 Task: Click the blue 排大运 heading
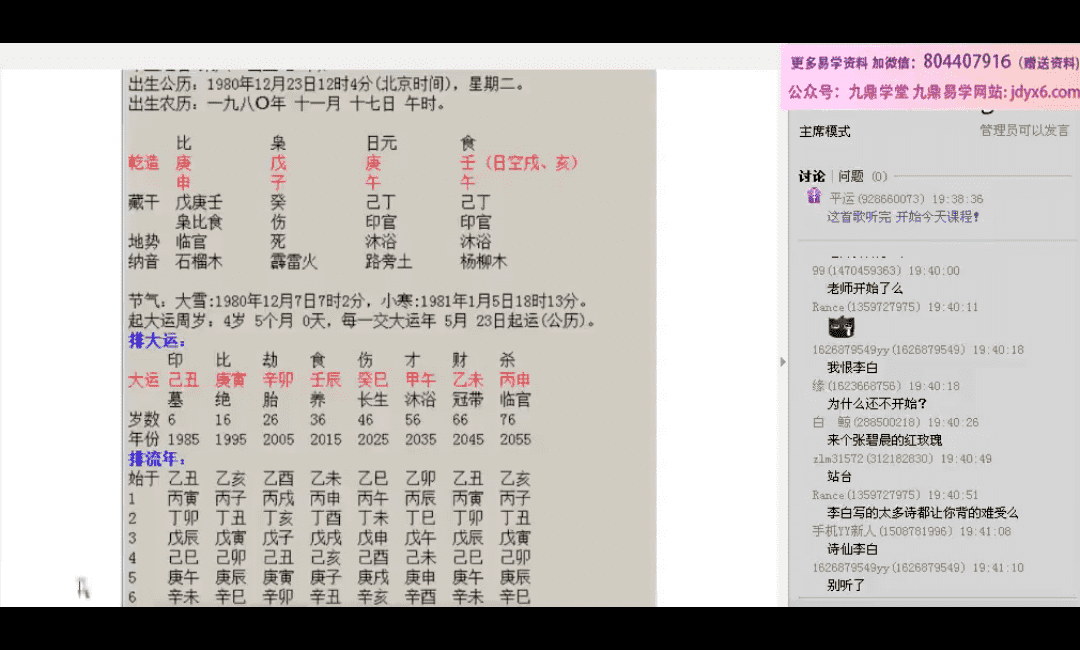pos(157,340)
